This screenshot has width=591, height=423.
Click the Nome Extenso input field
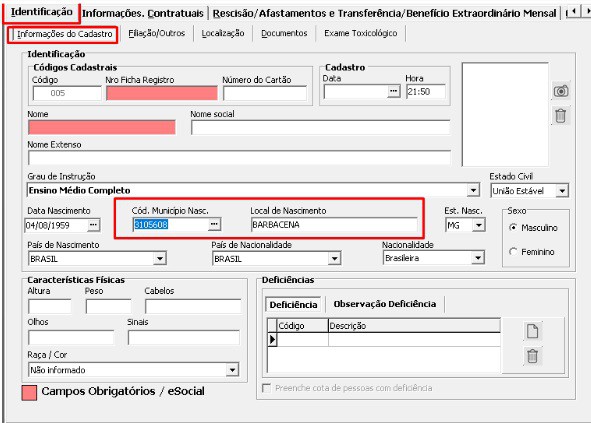click(239, 158)
